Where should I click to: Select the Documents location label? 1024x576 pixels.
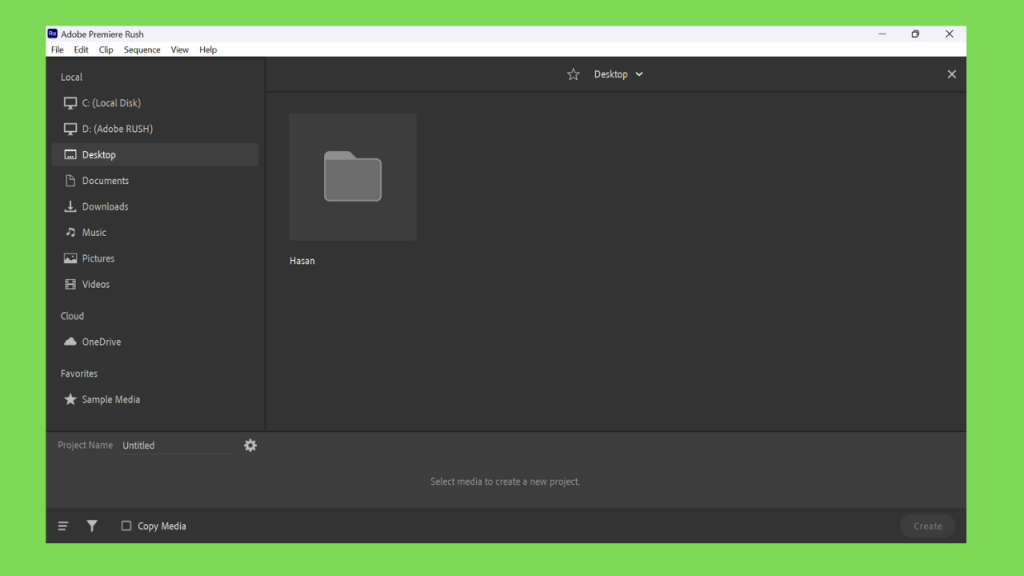pyautogui.click(x=105, y=181)
